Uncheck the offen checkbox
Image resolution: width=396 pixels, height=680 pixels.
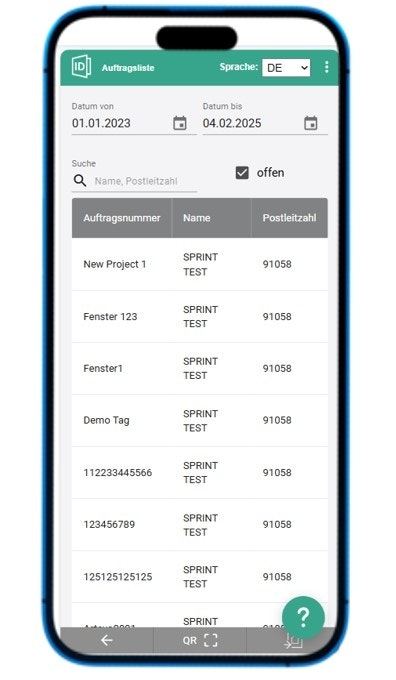point(242,173)
